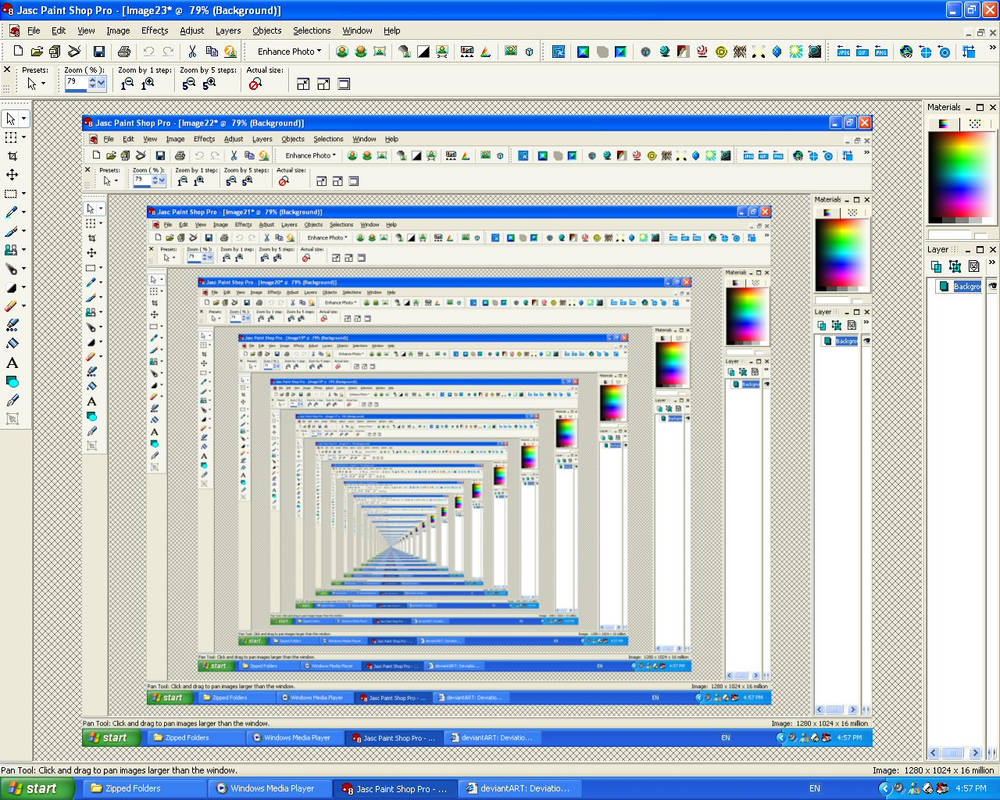Select the Clone brush tool
The image size is (1000, 800).
click(11, 249)
